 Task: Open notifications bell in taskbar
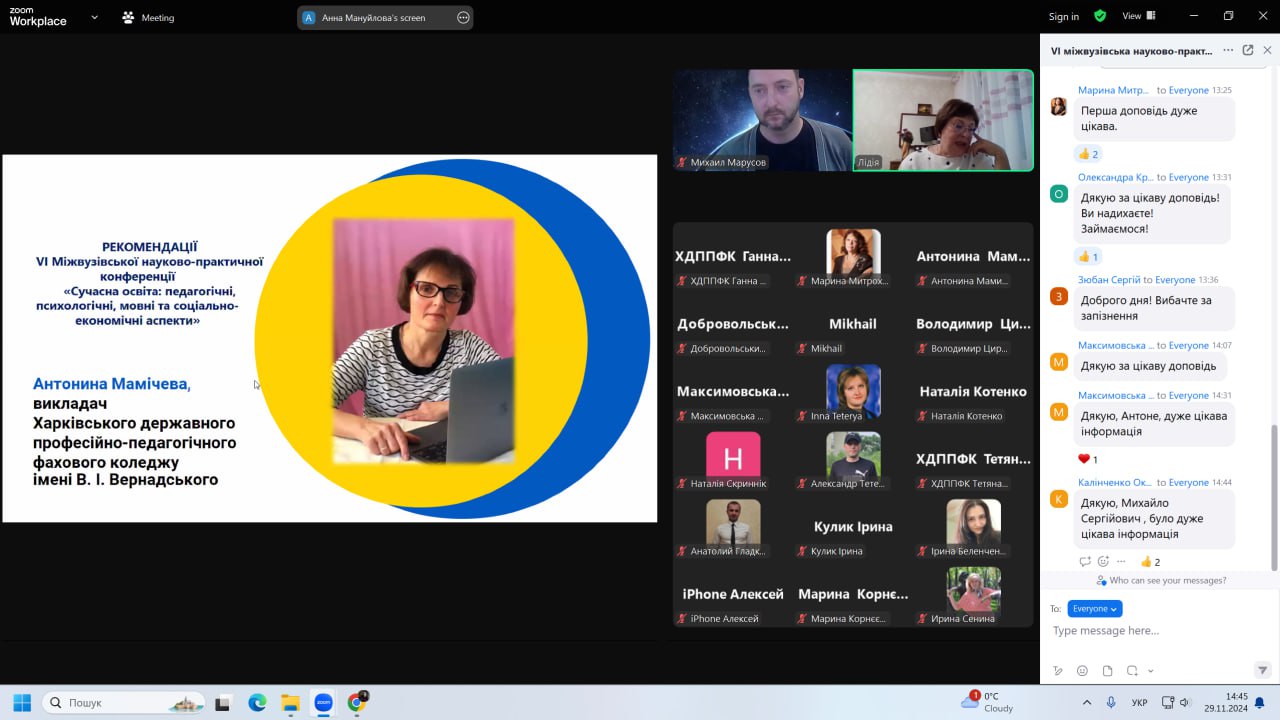[1260, 703]
